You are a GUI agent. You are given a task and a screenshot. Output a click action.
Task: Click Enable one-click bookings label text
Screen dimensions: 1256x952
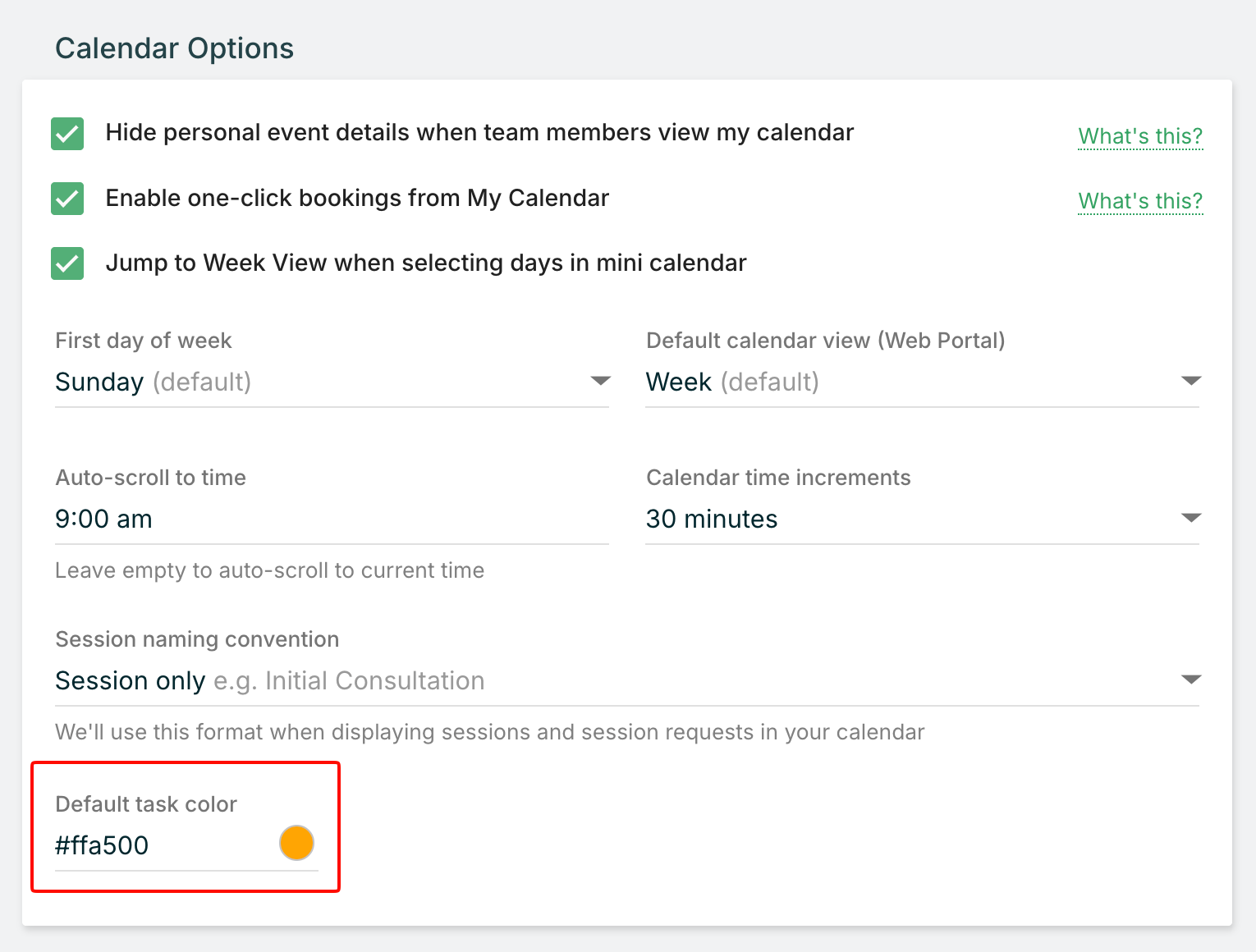pyautogui.click(x=357, y=199)
